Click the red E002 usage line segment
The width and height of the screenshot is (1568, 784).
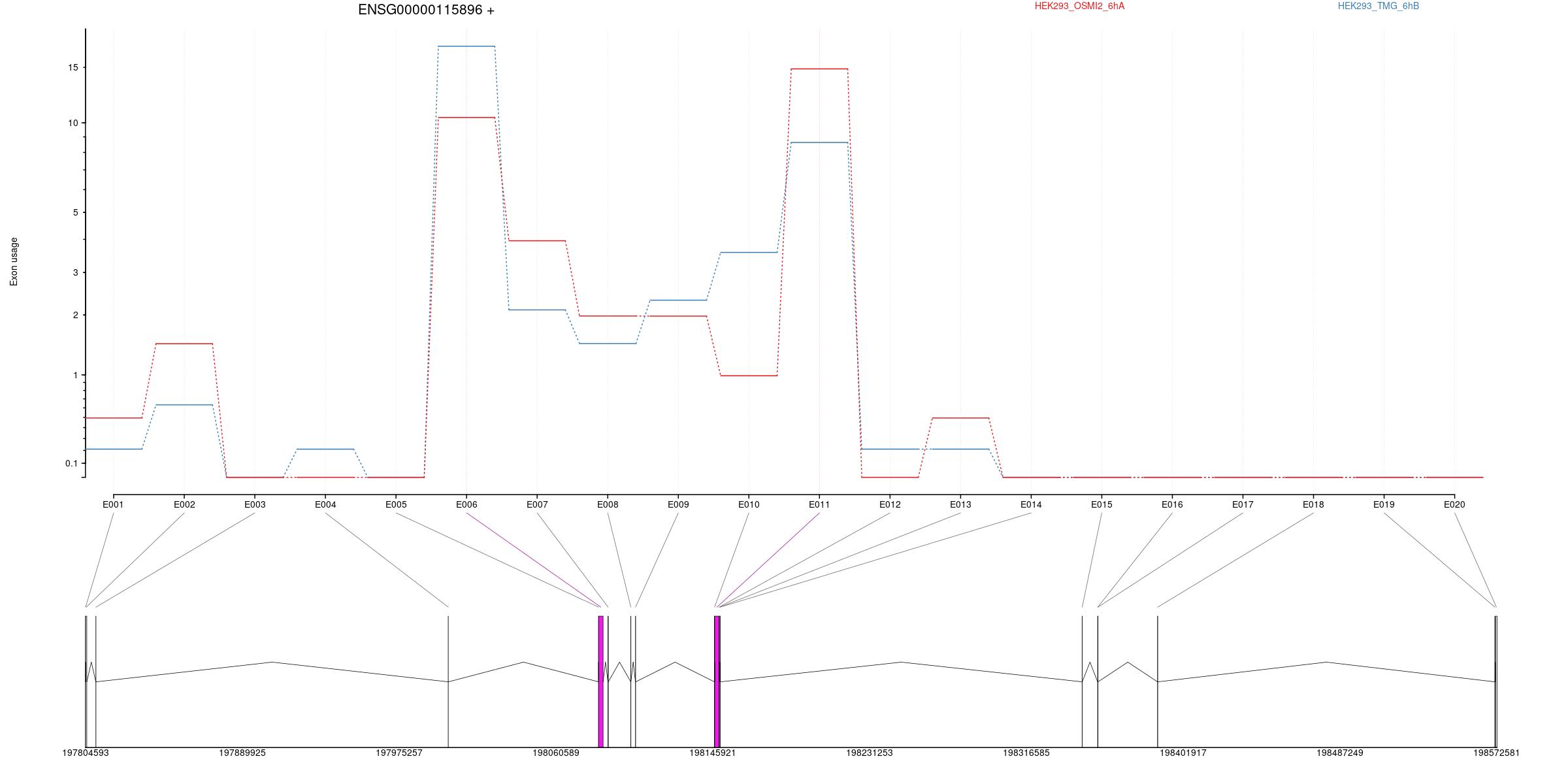[184, 344]
